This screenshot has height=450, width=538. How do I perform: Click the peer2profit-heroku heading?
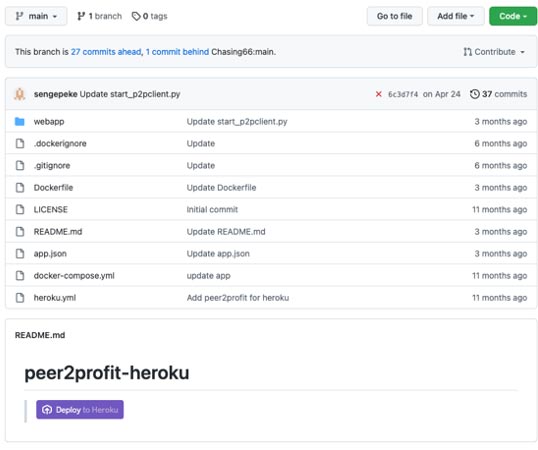click(107, 372)
